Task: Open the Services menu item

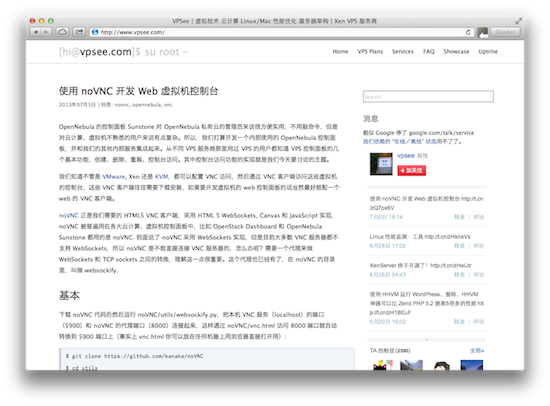Action: click(x=403, y=52)
